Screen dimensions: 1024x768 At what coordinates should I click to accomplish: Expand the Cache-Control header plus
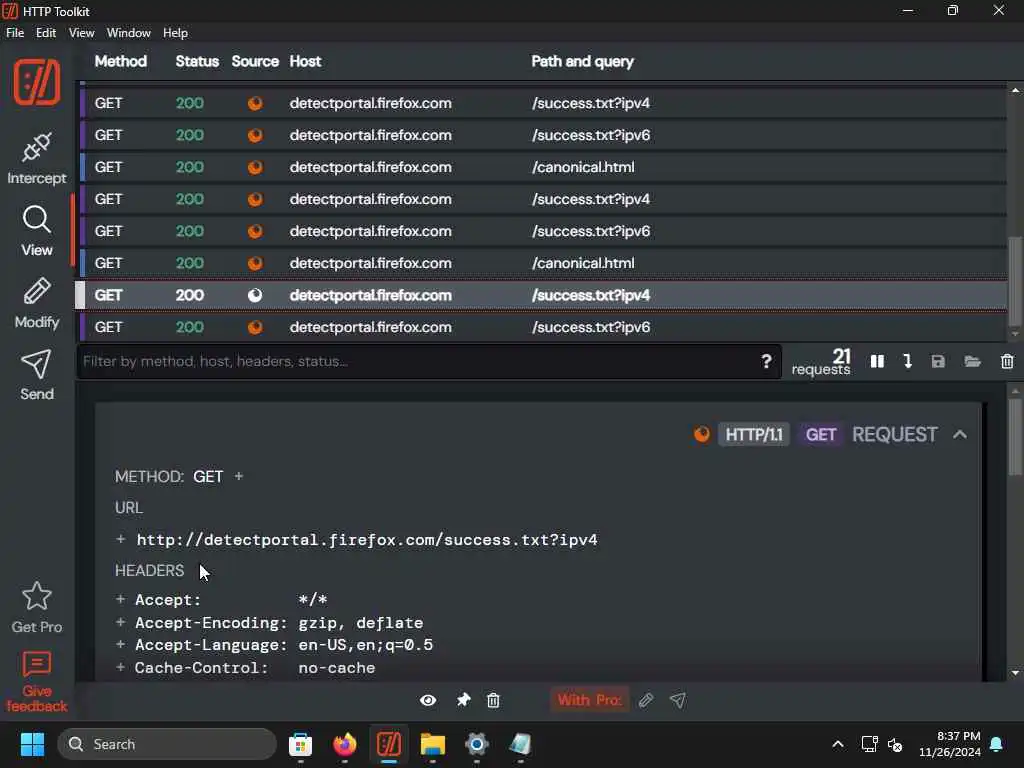[x=120, y=667]
